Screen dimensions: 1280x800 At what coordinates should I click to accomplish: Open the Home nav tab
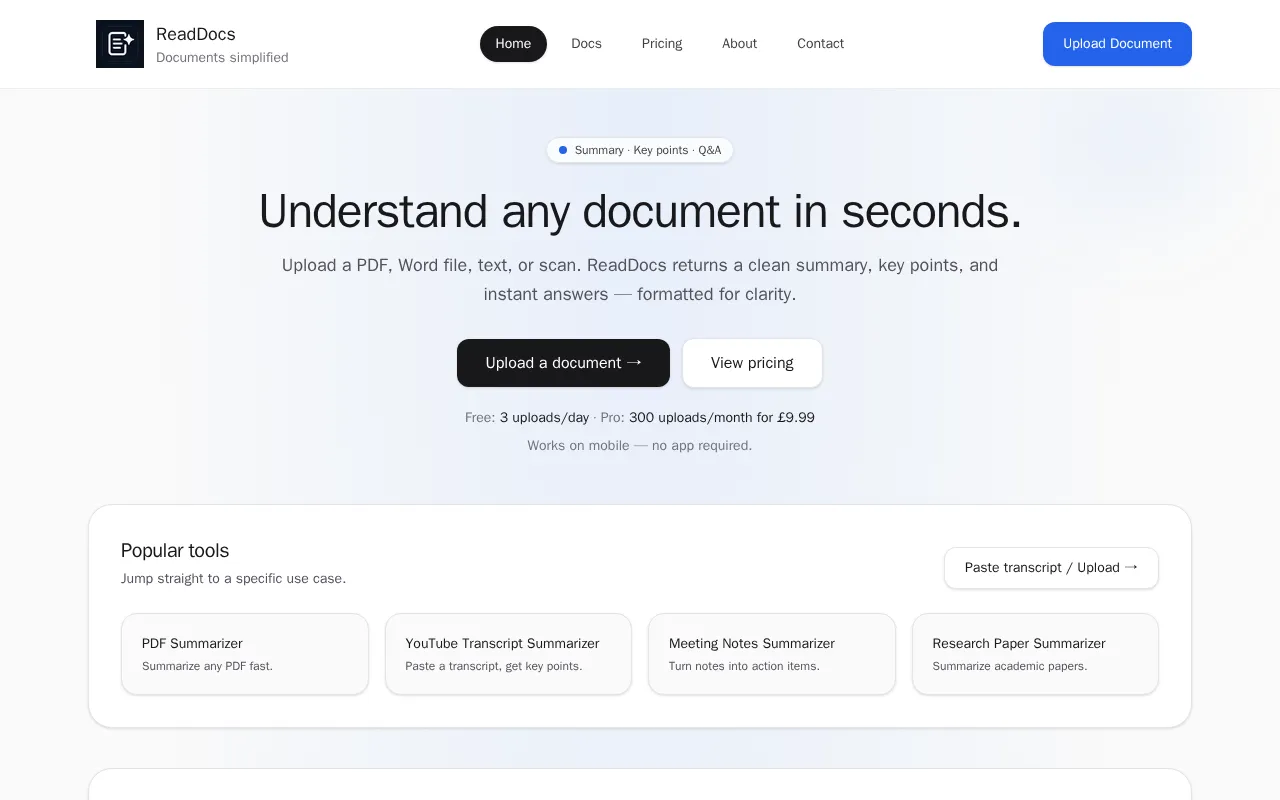click(x=513, y=44)
